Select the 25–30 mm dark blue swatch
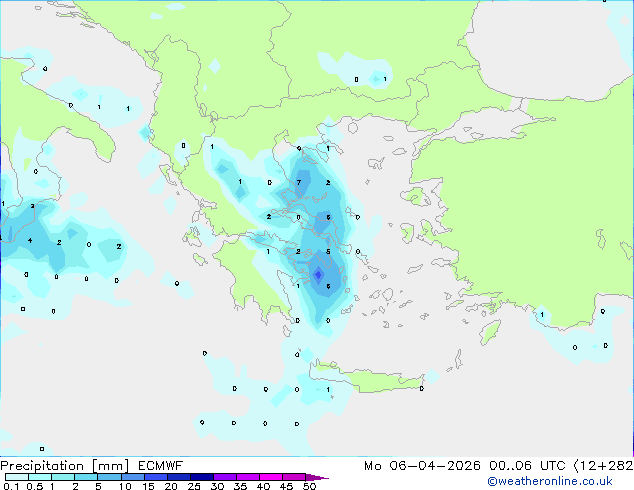Image resolution: width=634 pixels, height=490 pixels. coord(202,477)
